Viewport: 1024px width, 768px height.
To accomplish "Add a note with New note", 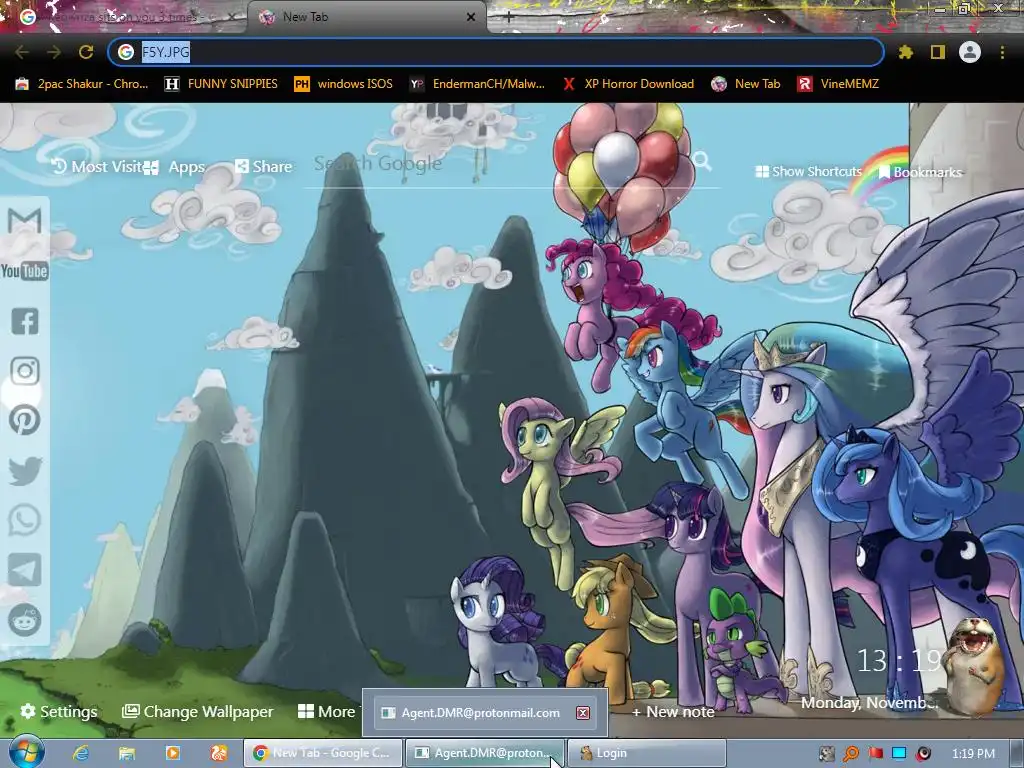I will pos(673,712).
